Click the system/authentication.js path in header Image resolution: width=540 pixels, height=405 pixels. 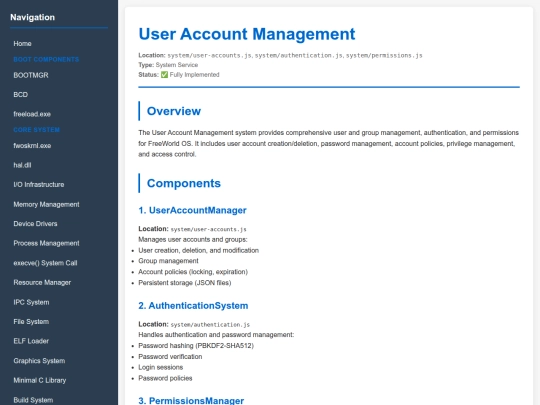pos(299,55)
